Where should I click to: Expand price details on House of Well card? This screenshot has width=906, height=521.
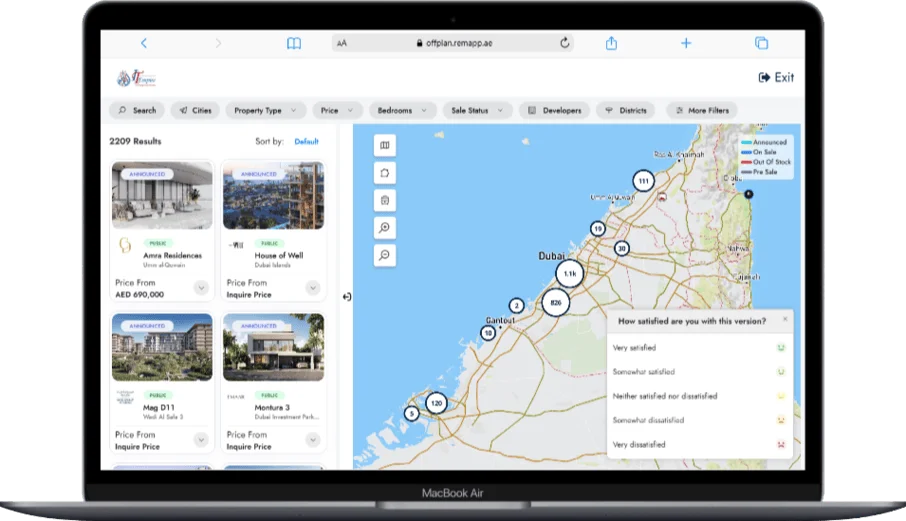(313, 288)
